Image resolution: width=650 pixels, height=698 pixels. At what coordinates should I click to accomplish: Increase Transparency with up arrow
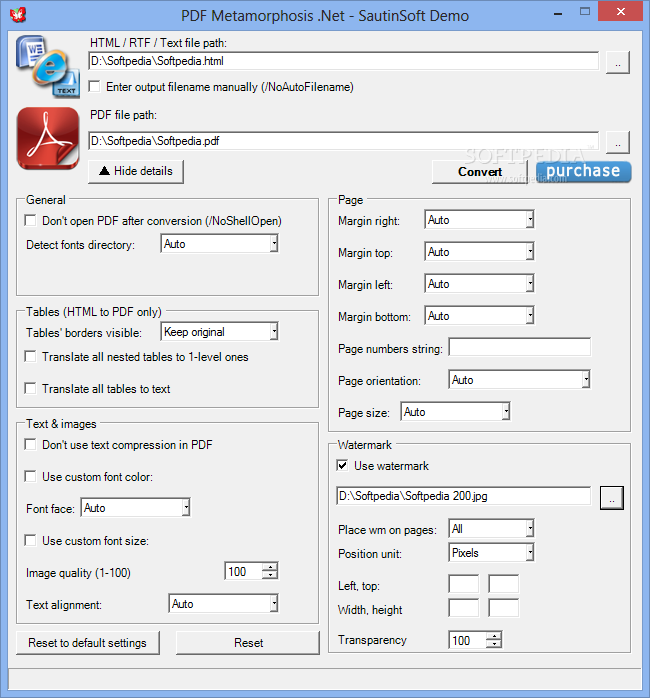coord(494,636)
